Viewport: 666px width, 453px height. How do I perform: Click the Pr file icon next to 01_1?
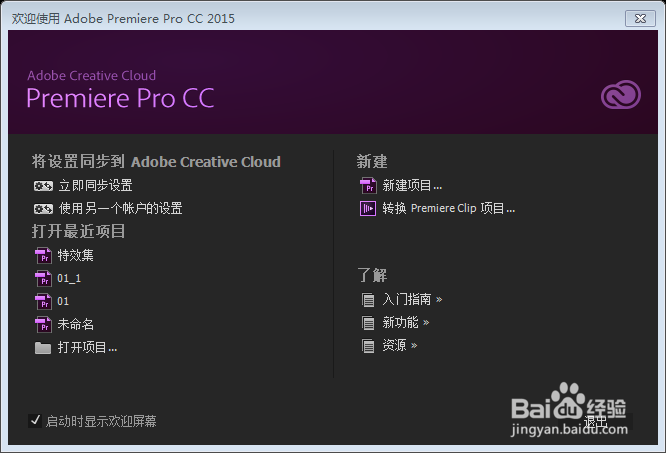pos(43,279)
